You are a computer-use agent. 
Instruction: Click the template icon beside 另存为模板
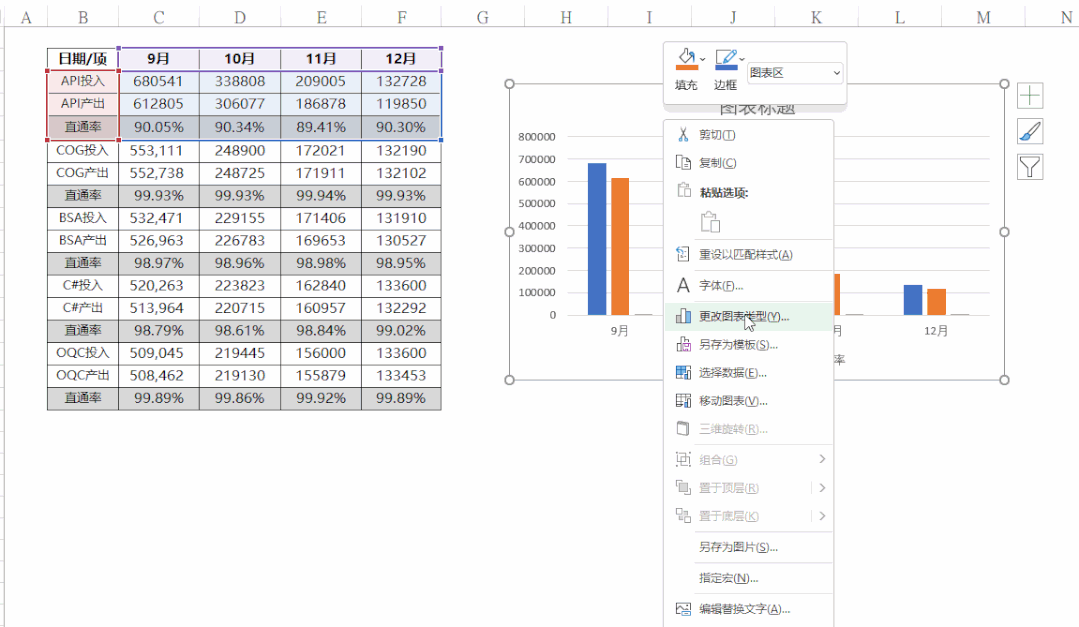683,345
